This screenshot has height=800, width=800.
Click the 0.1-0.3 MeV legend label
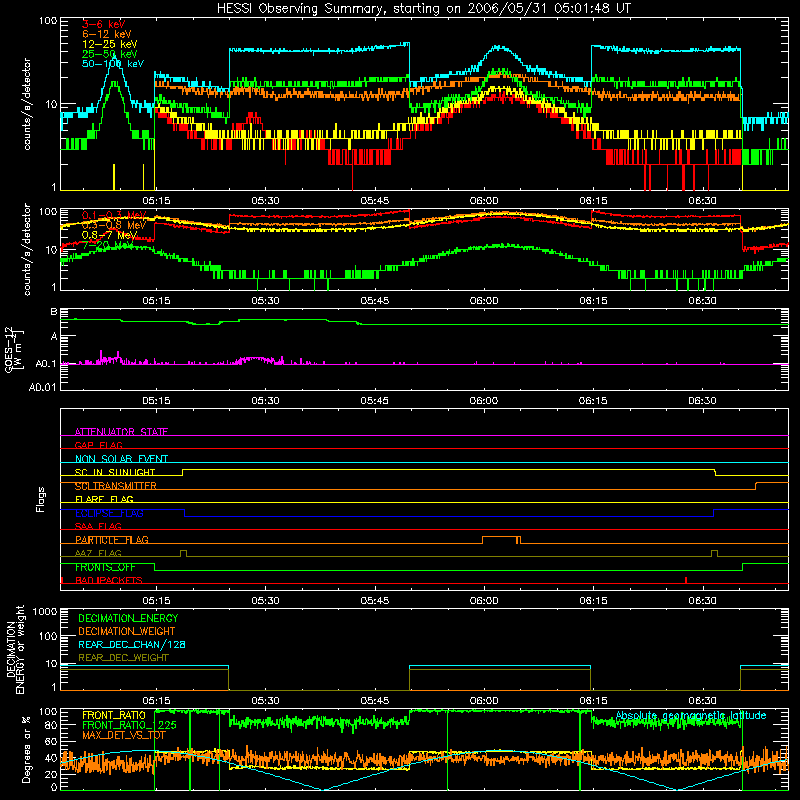(114, 215)
